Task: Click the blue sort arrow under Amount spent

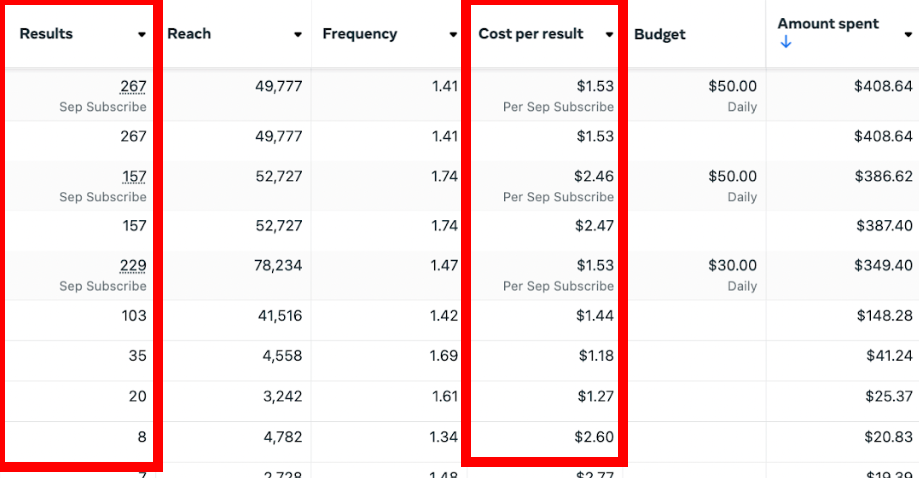Action: click(x=785, y=42)
